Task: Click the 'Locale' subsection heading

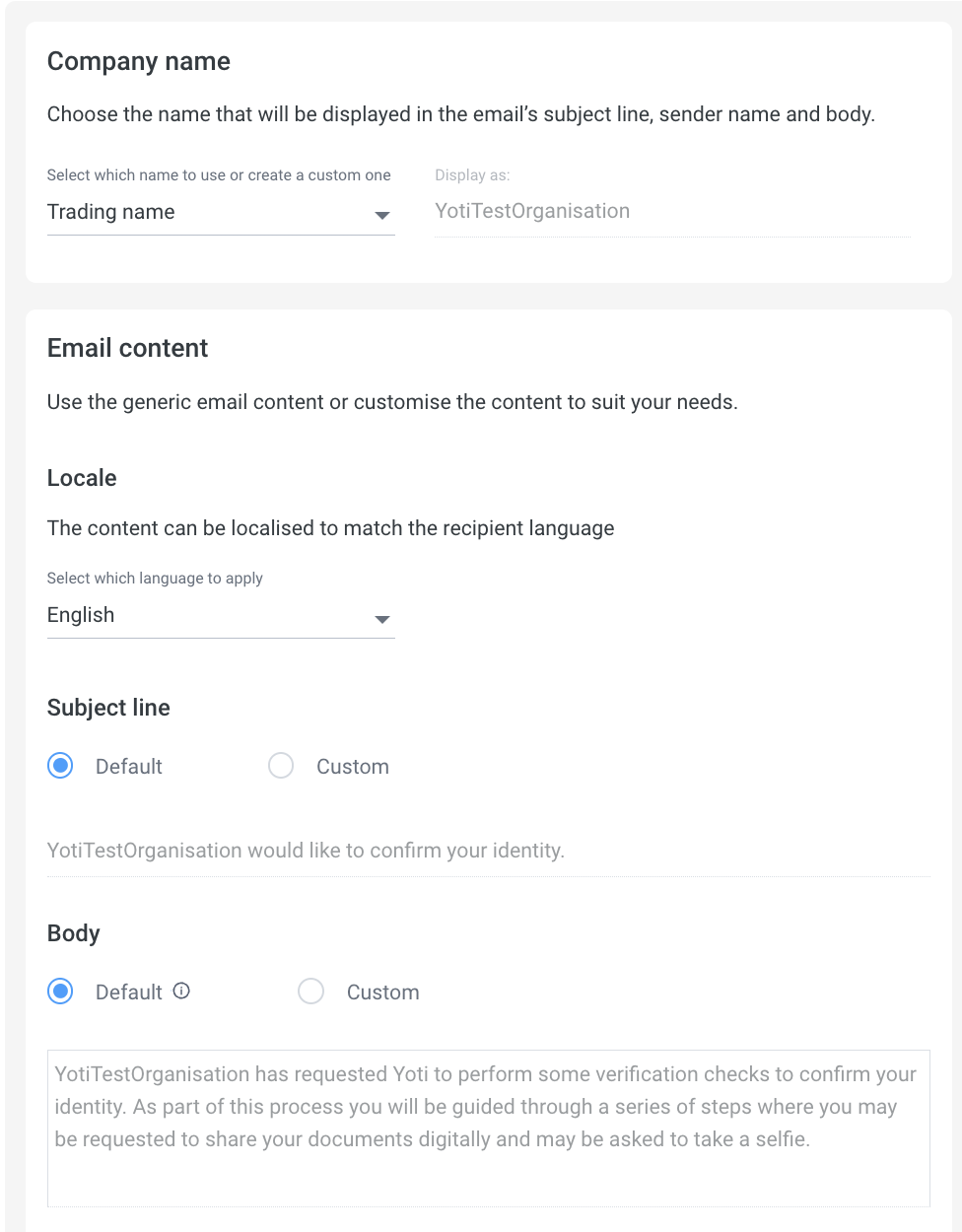Action: pos(82,478)
